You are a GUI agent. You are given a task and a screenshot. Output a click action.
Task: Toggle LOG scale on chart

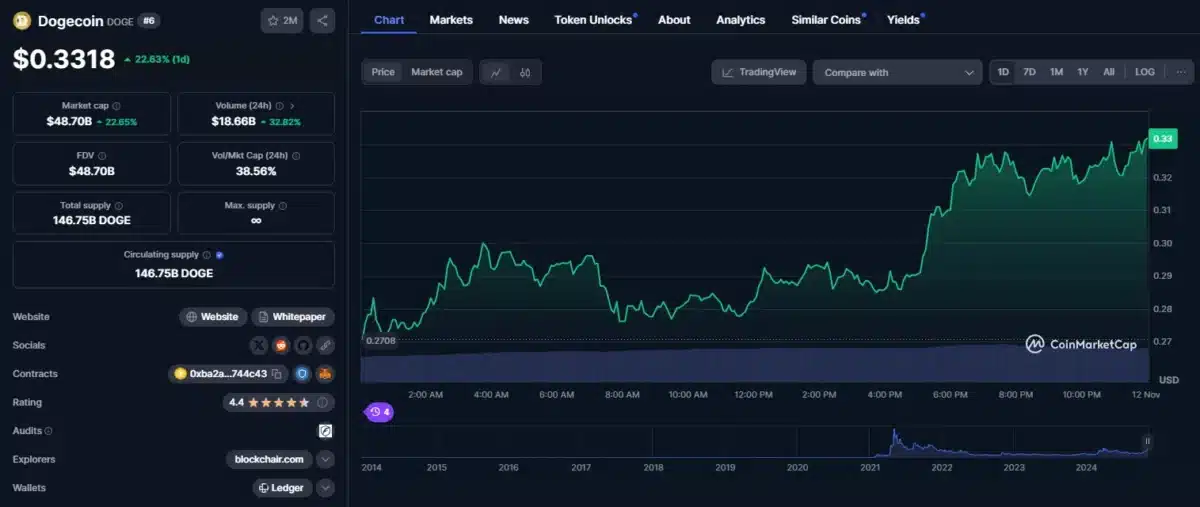pyautogui.click(x=1145, y=72)
